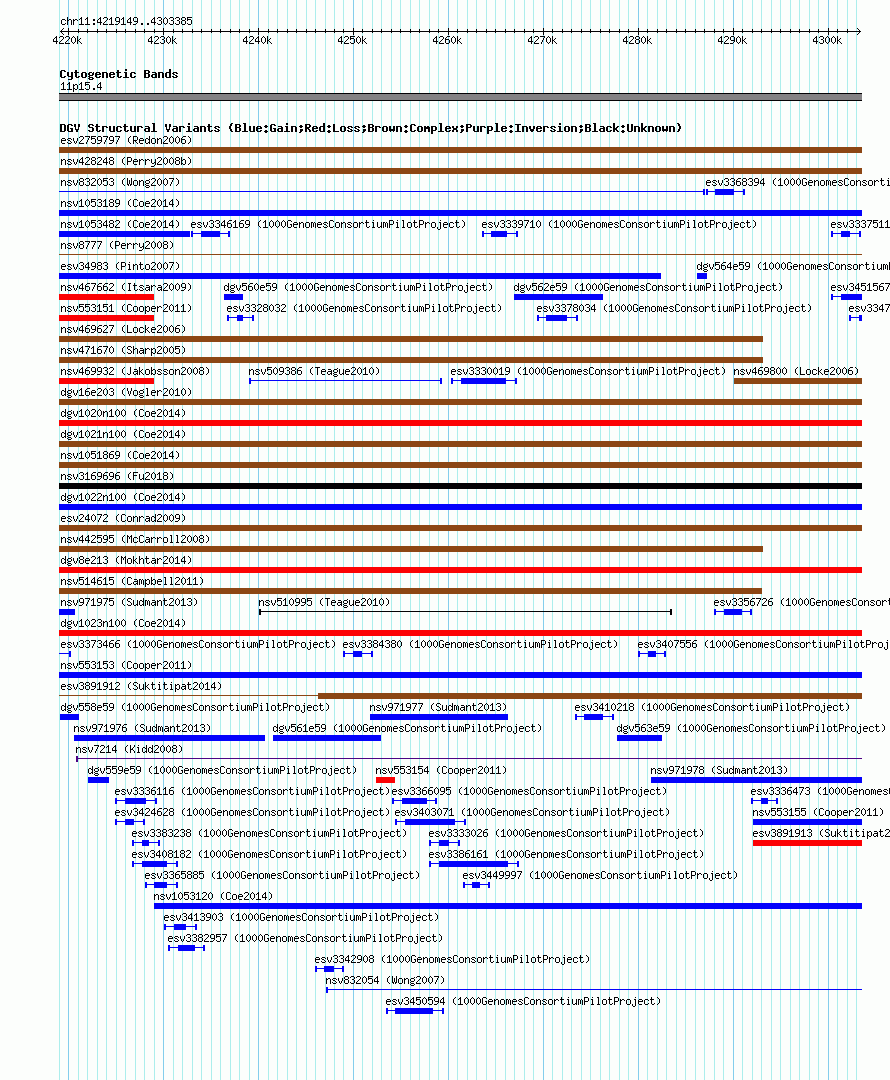Click the black nsv3169696 (Fu2018) bar
This screenshot has height=1080, width=890.
coord(460,486)
